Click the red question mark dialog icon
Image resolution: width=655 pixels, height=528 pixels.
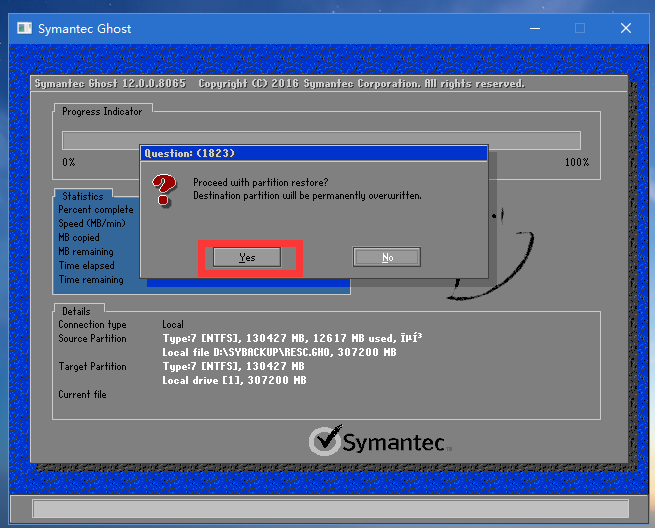pyautogui.click(x=164, y=190)
